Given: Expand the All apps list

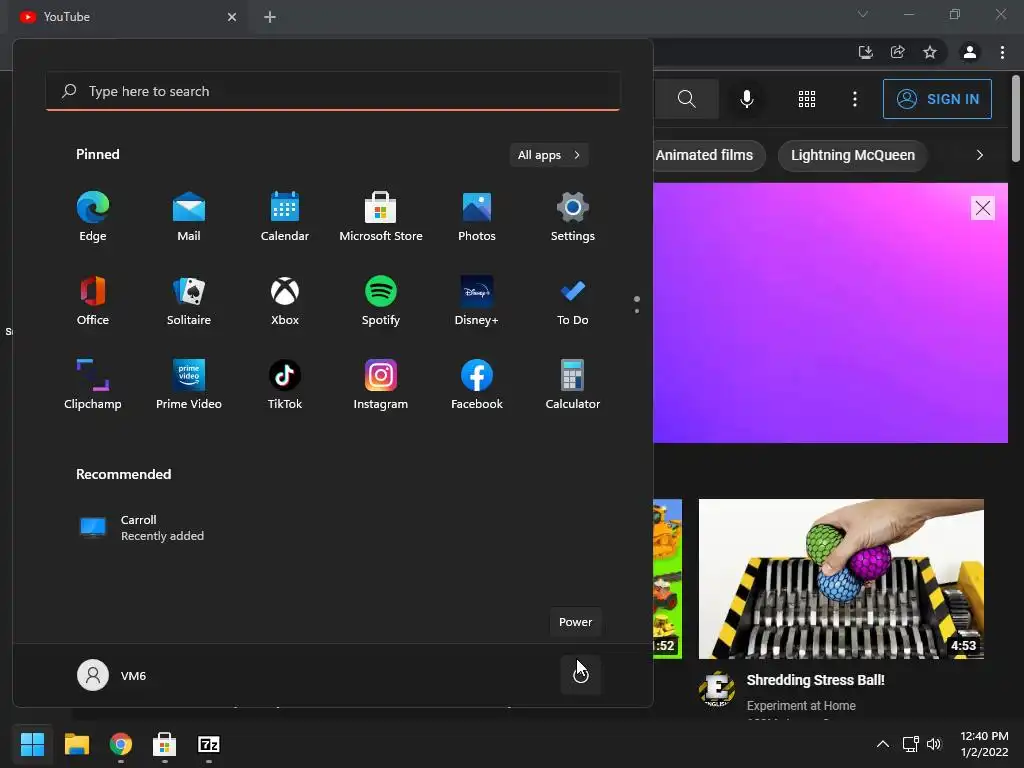Looking at the screenshot, I should [549, 155].
